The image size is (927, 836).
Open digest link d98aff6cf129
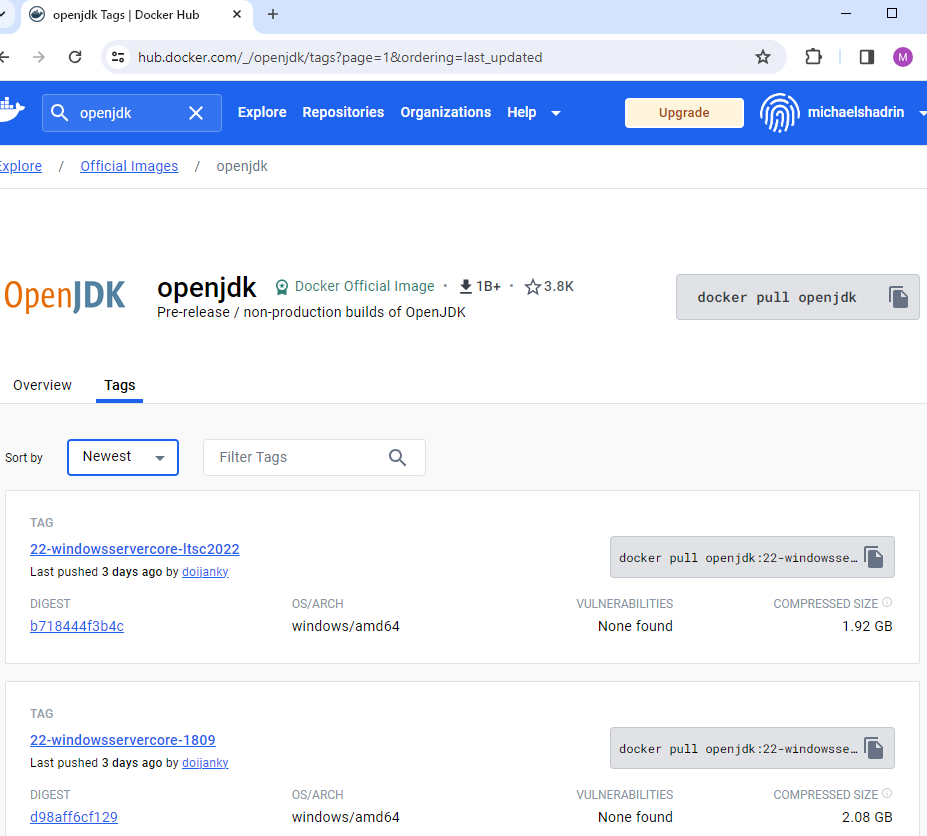click(x=74, y=816)
